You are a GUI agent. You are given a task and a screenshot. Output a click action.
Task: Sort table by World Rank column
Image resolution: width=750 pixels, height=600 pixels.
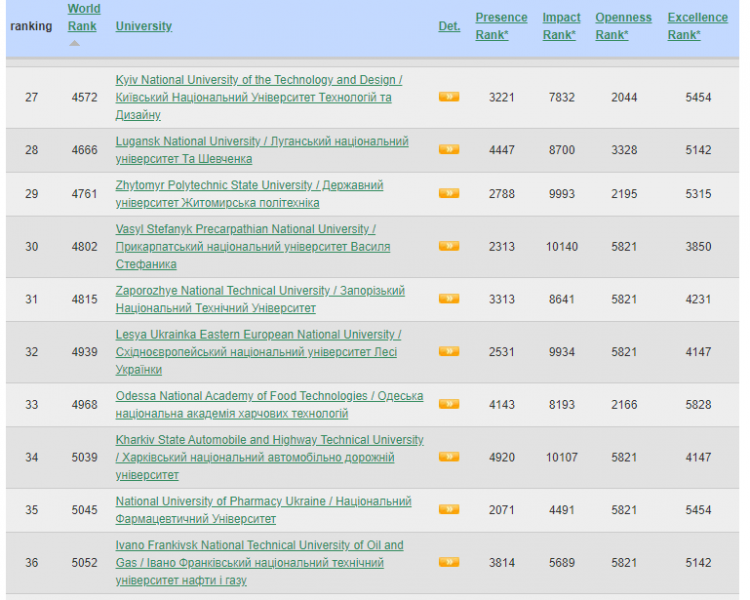coord(83,18)
